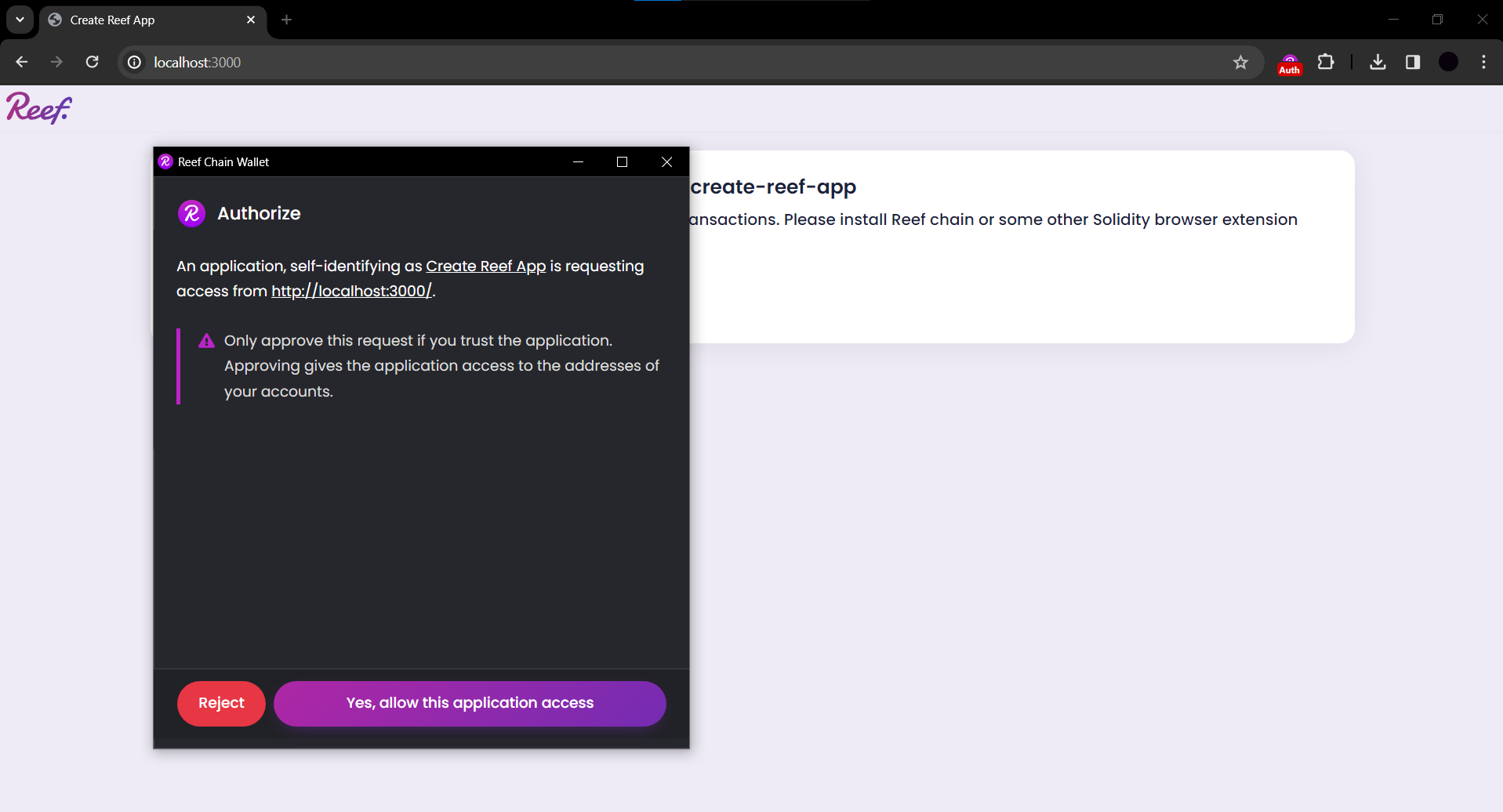This screenshot has height=812, width=1503.
Task: Click the Authorize heading text
Action: (259, 213)
